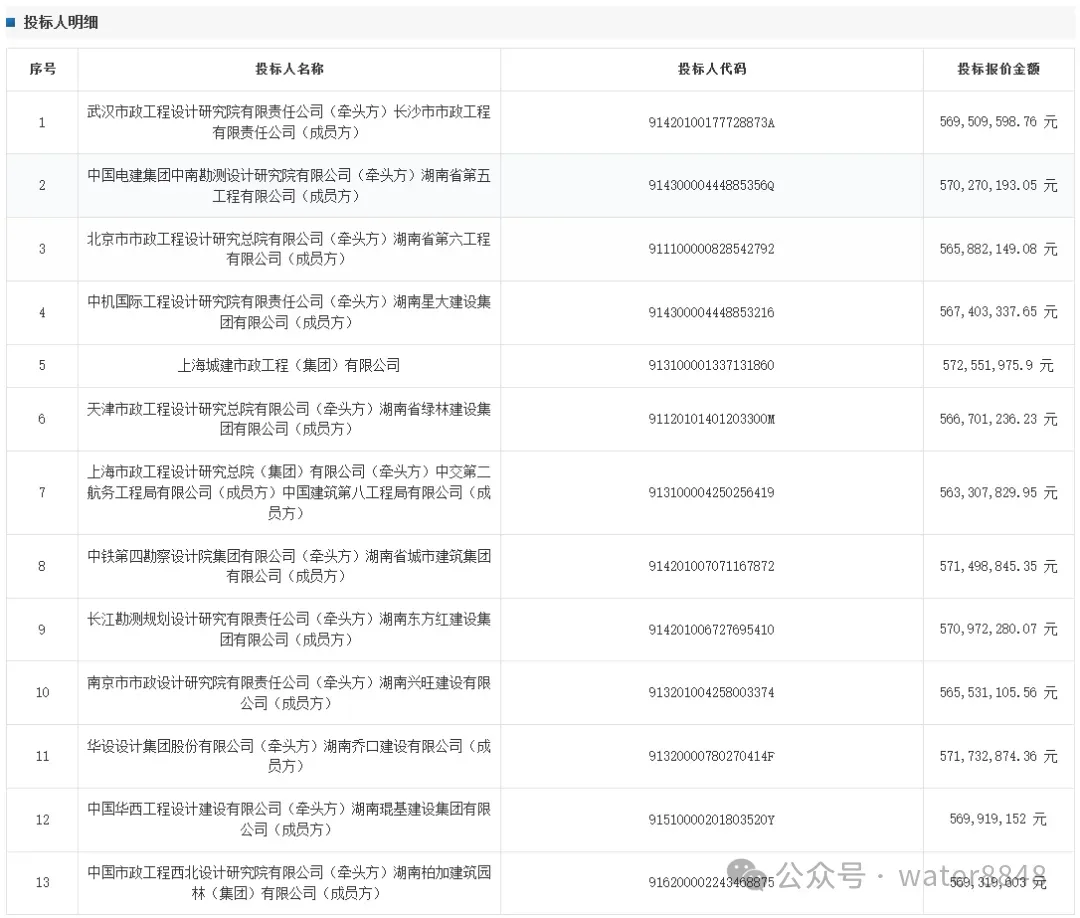This screenshot has height=918, width=1080.
Task: Click the 投标报价金额 column header
Action: [x=998, y=69]
